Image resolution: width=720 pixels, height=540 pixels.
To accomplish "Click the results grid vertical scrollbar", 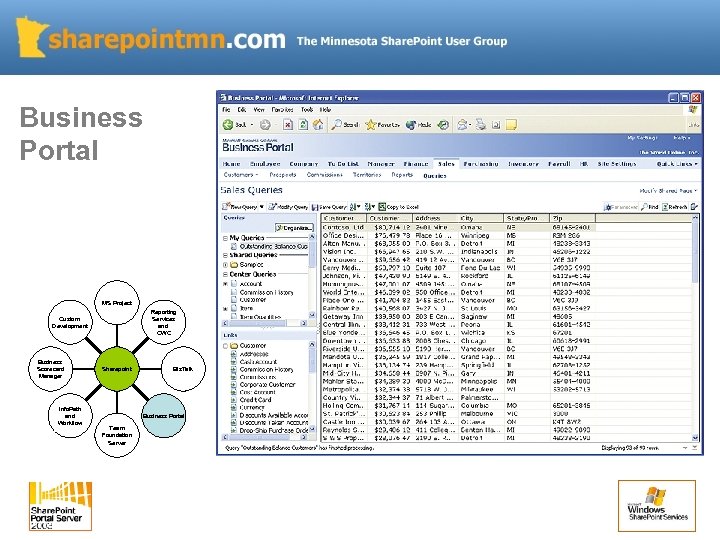I will tap(695, 328).
